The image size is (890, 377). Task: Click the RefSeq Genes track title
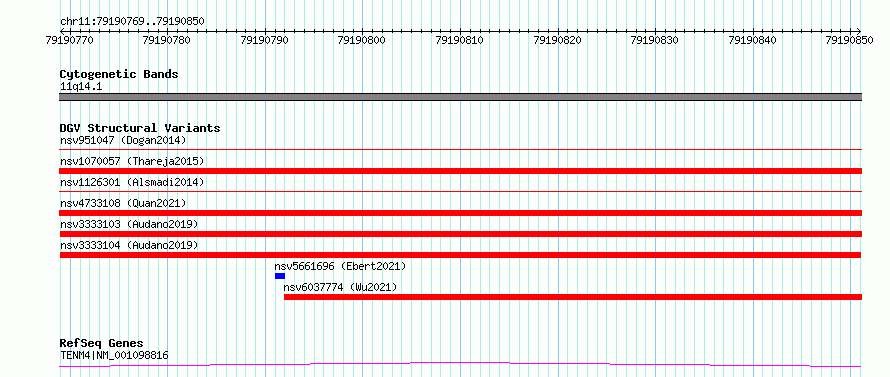coord(101,344)
